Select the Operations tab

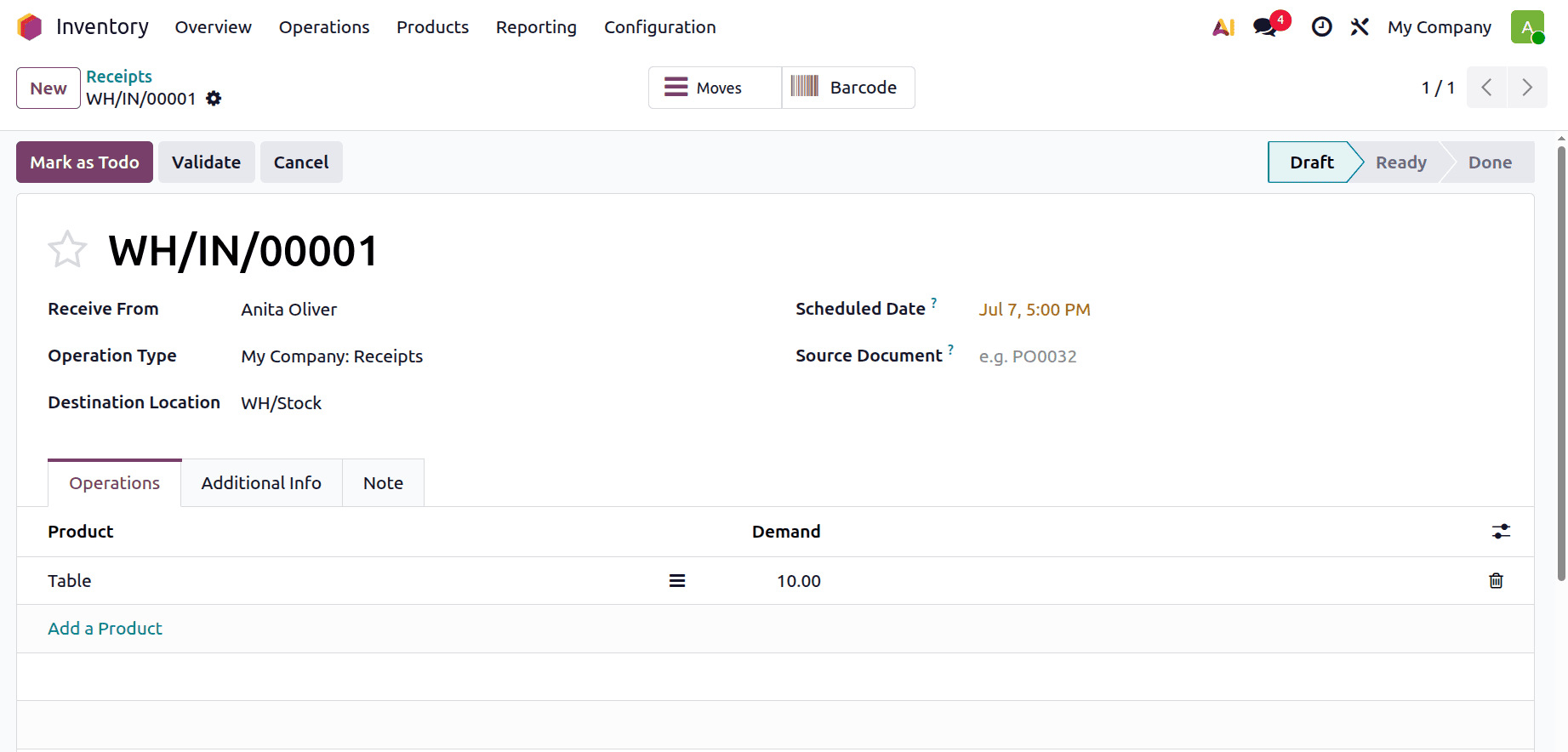(x=115, y=483)
